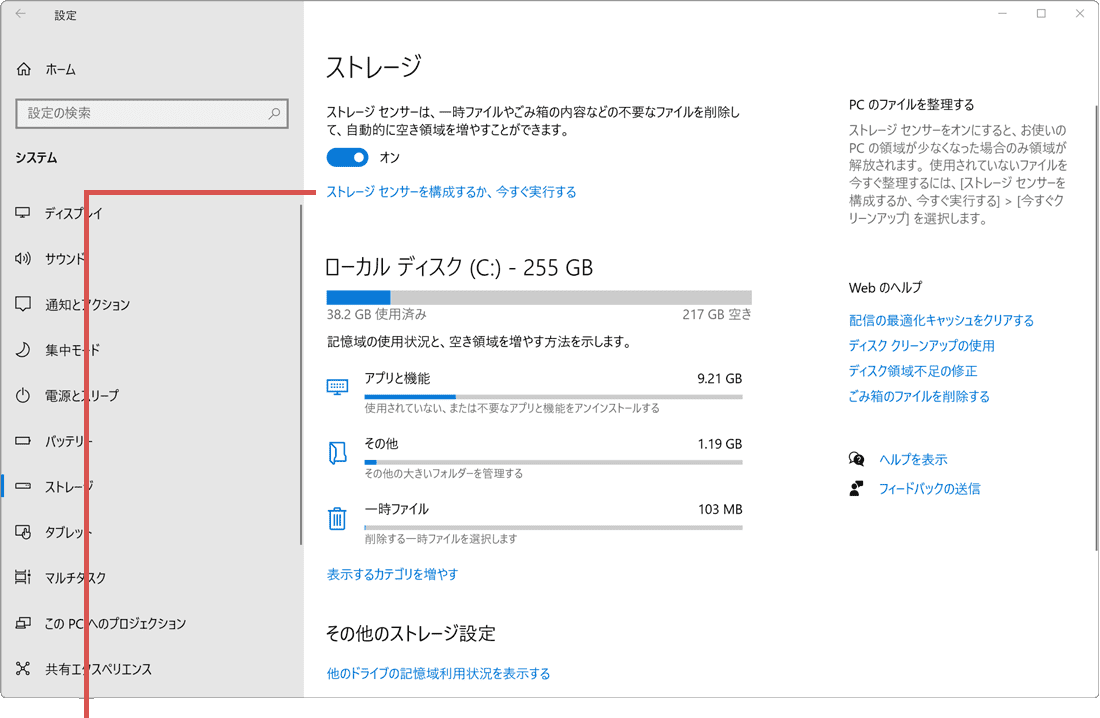Open 他のドライブの記憶域利用状況を表示する
The image size is (1100, 718).
[438, 673]
